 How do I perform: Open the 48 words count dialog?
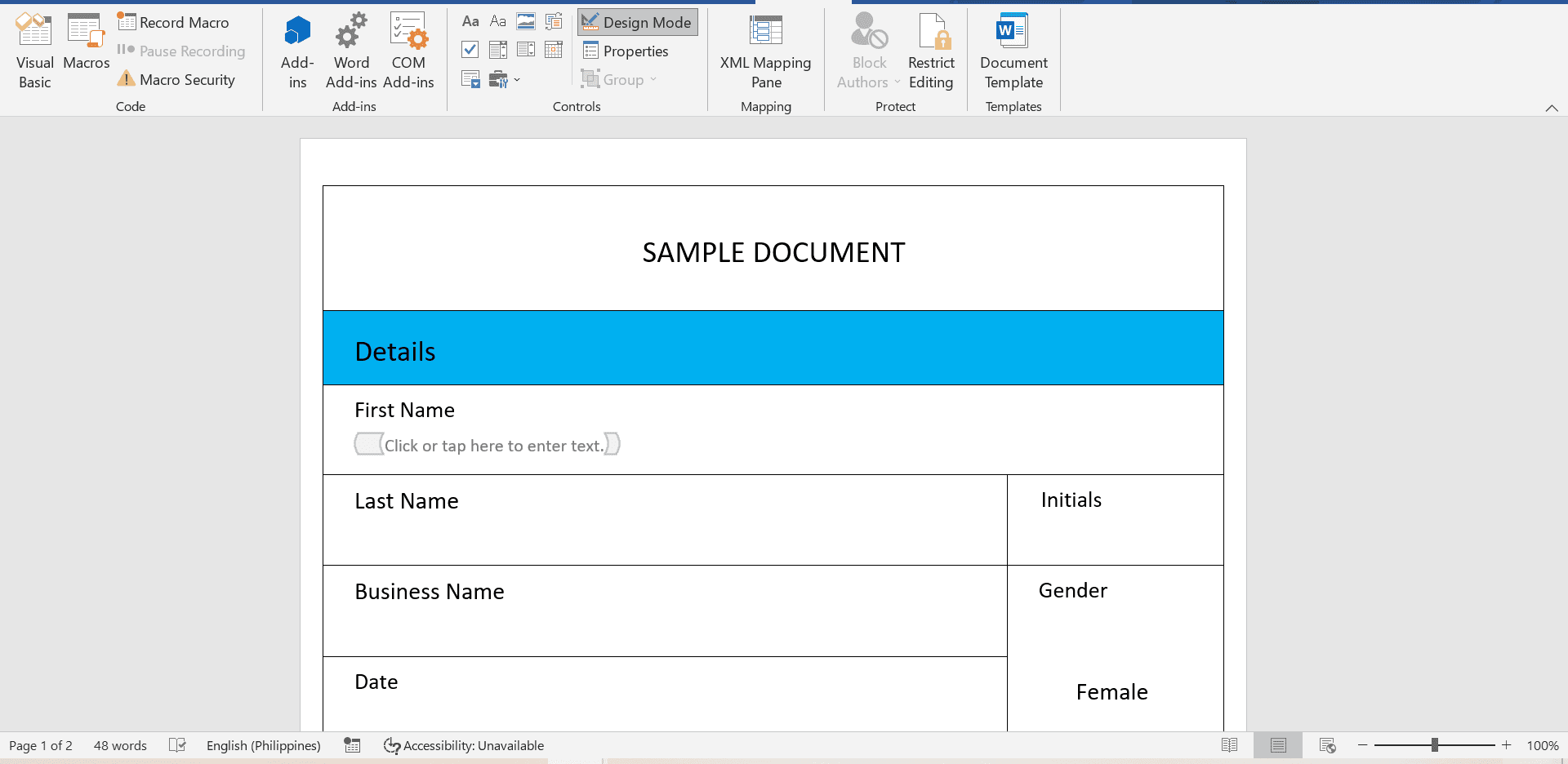(120, 745)
